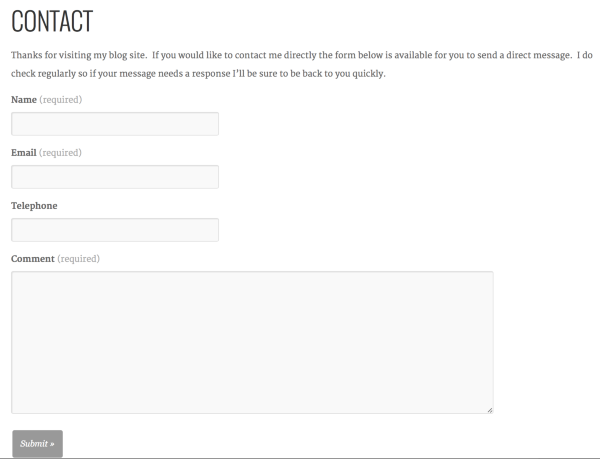This screenshot has width=600, height=459.
Task: Click "(required)" hint beside Name label
Action: click(x=60, y=100)
